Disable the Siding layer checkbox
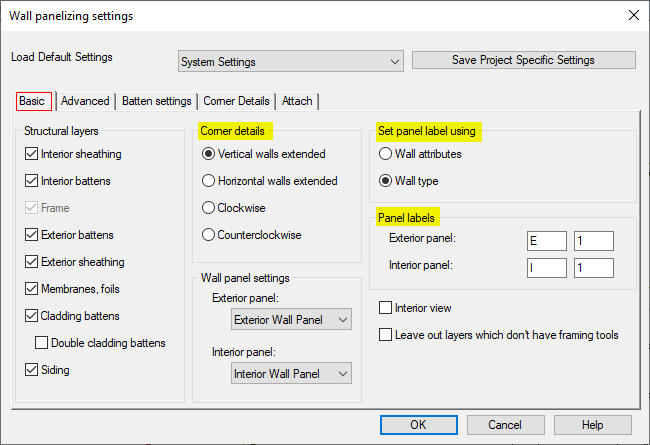 tap(32, 370)
